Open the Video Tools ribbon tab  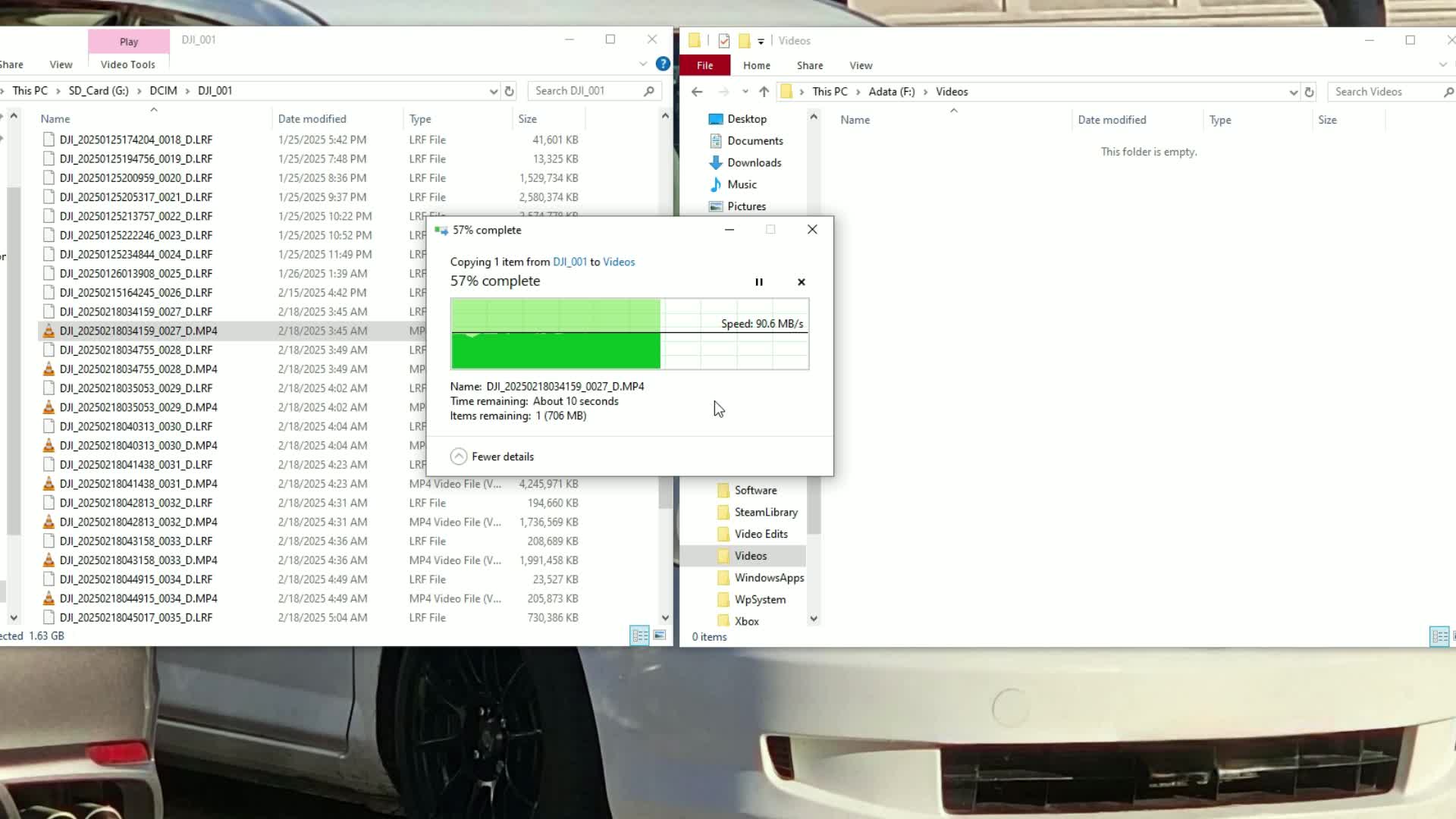coord(127,64)
